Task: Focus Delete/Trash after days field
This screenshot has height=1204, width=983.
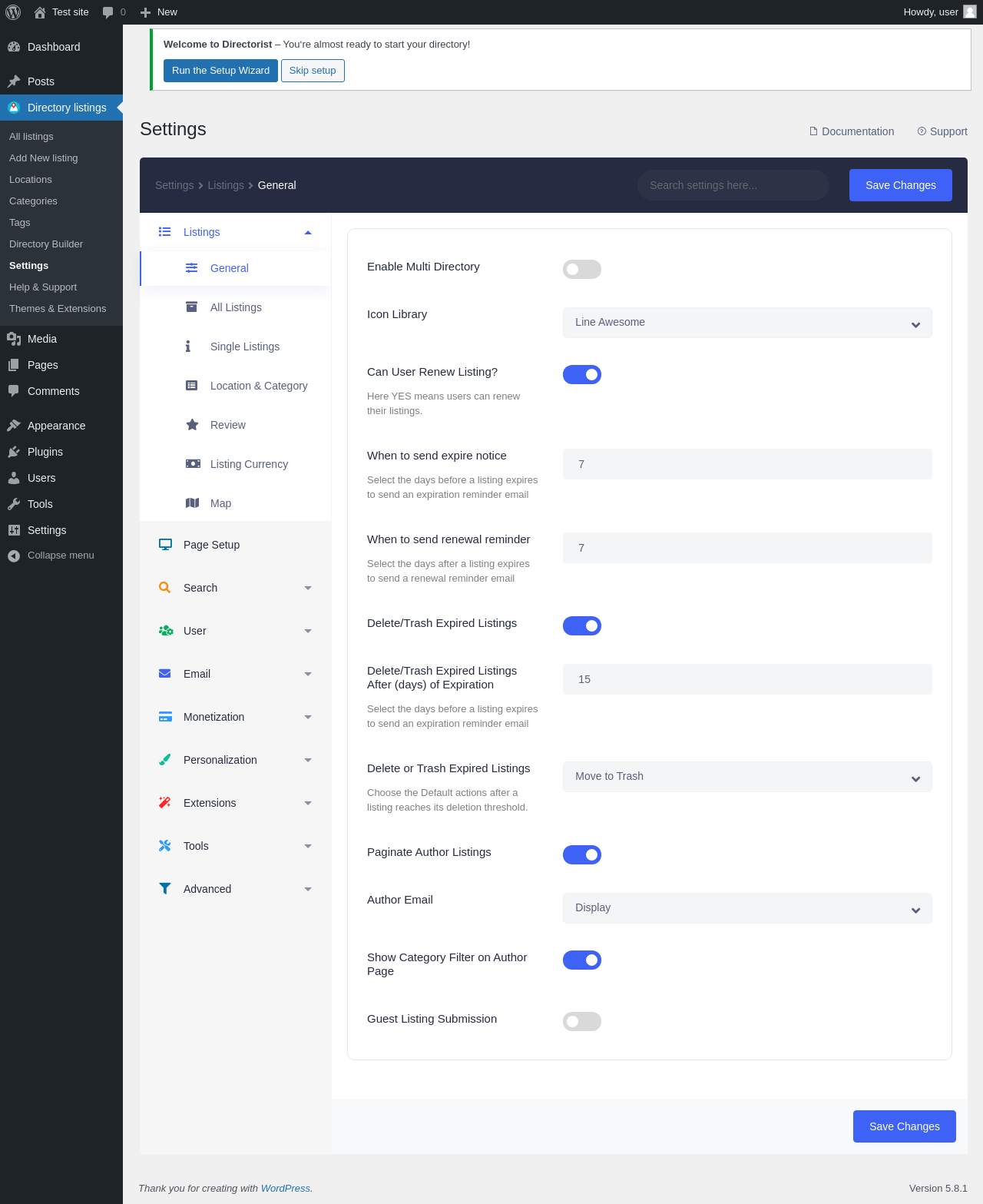Action: [747, 679]
